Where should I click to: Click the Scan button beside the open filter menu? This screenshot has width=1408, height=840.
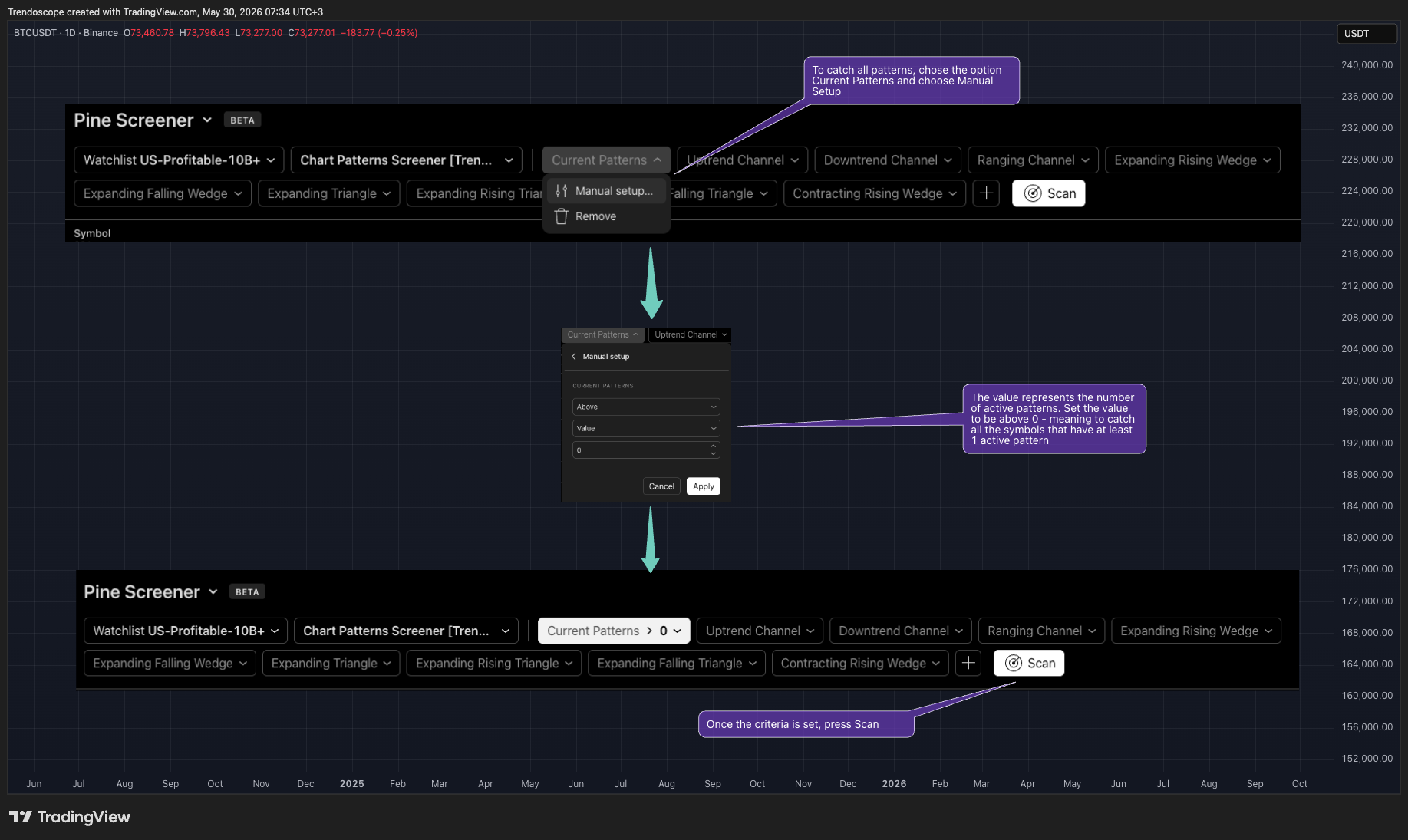coord(1049,193)
